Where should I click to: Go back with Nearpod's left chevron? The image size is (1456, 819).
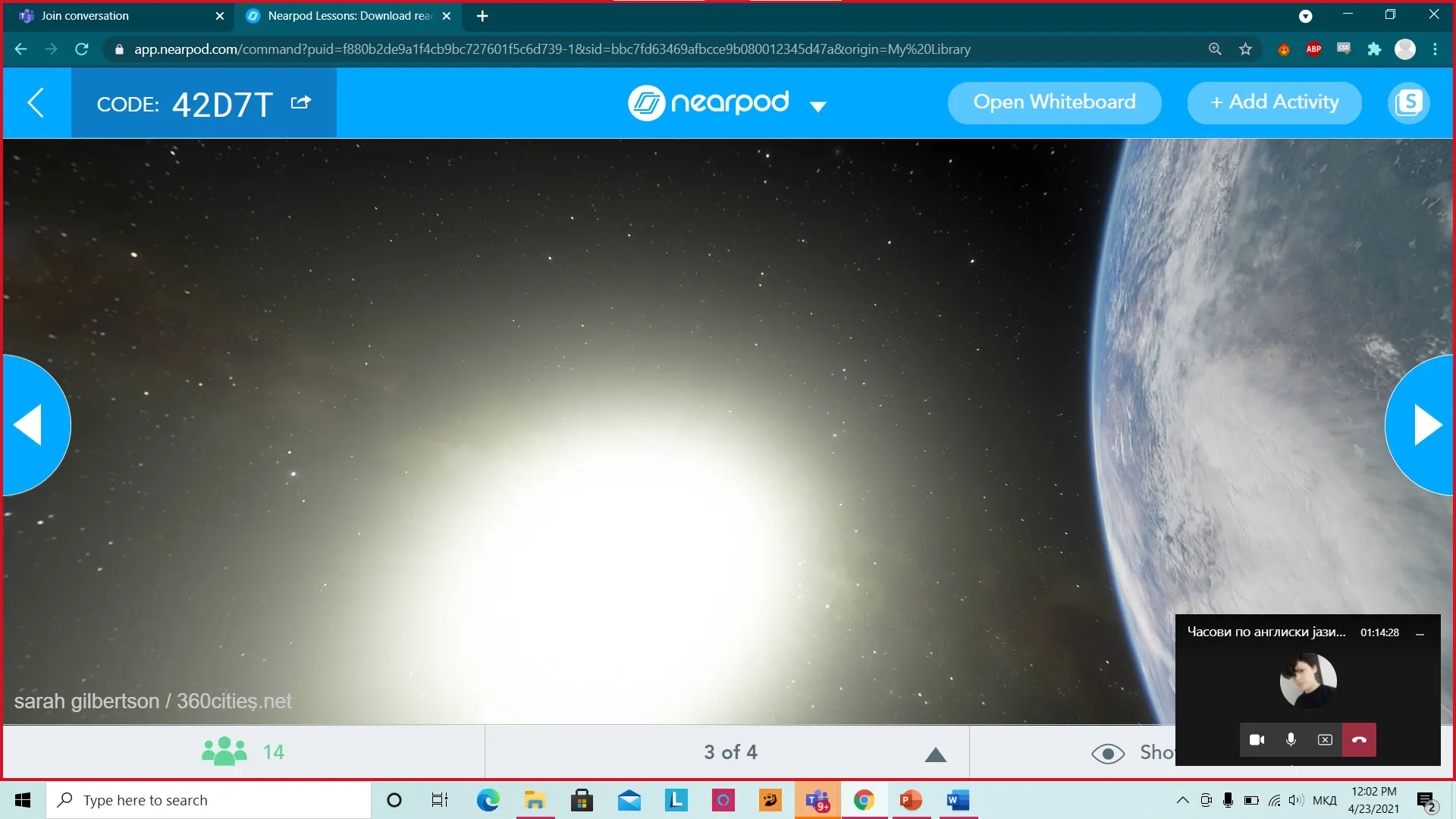(36, 102)
